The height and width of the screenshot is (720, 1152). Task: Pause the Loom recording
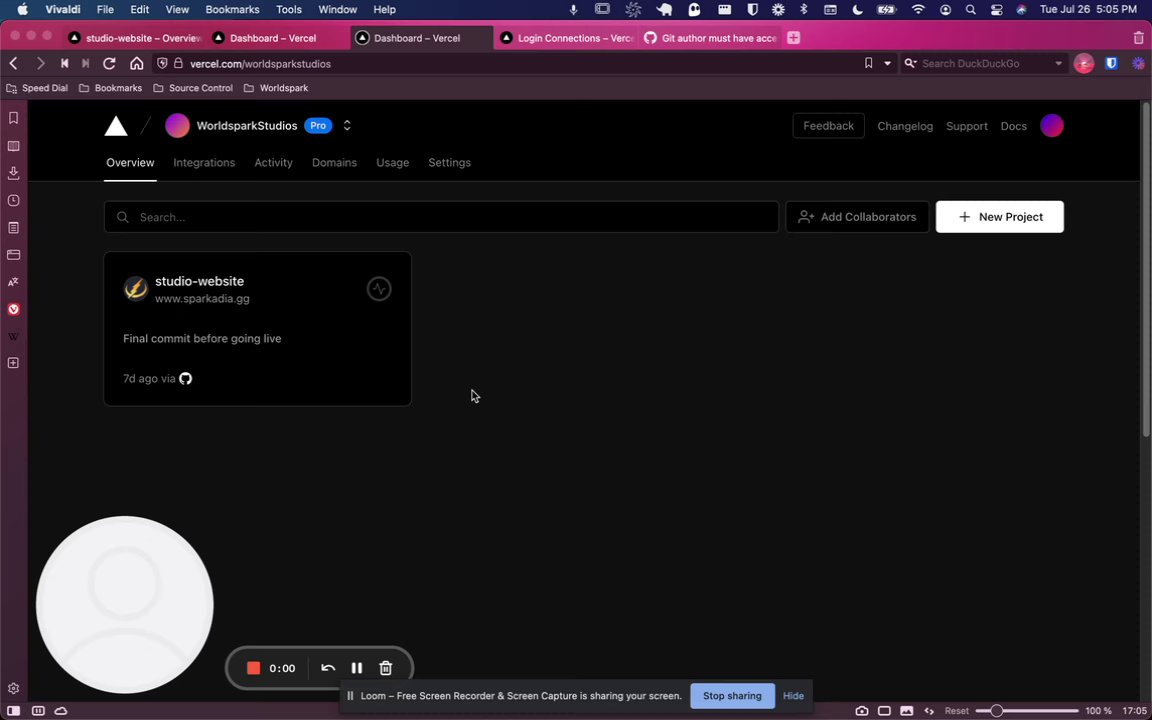[x=356, y=668]
